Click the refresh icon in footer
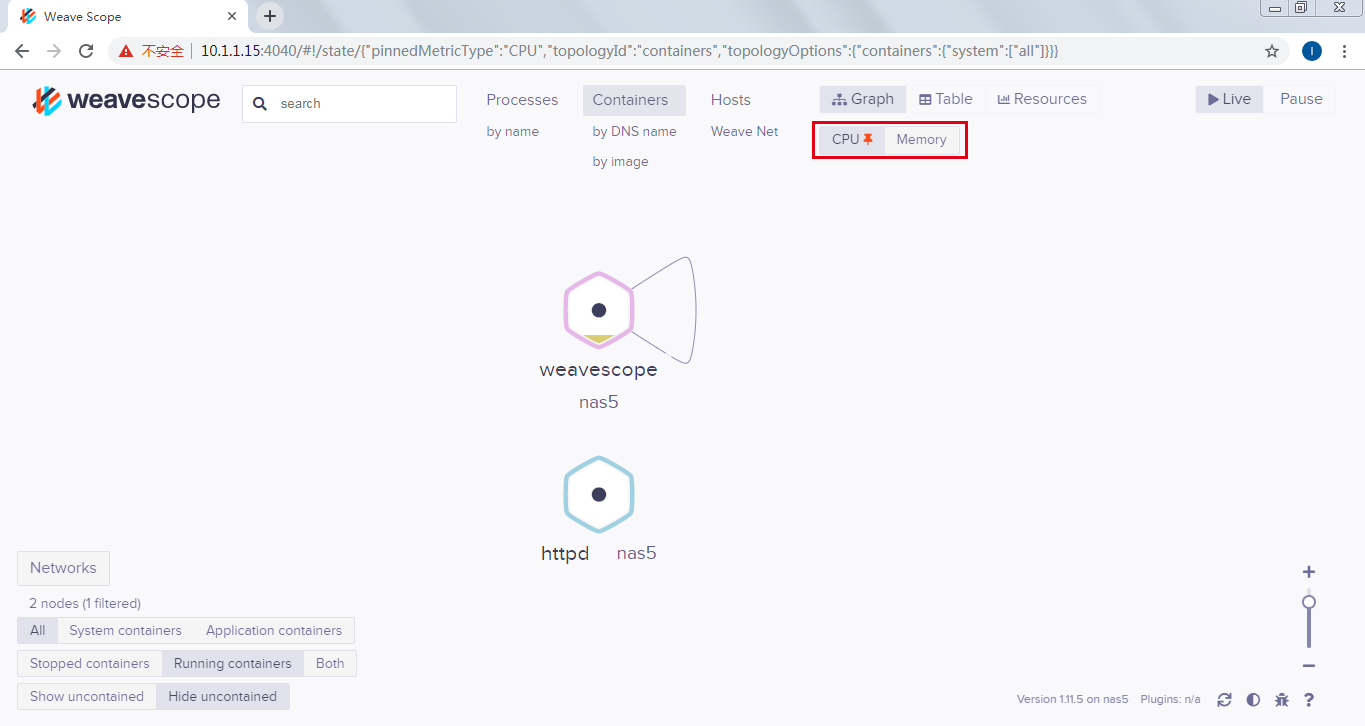The image size is (1365, 726). (1224, 700)
